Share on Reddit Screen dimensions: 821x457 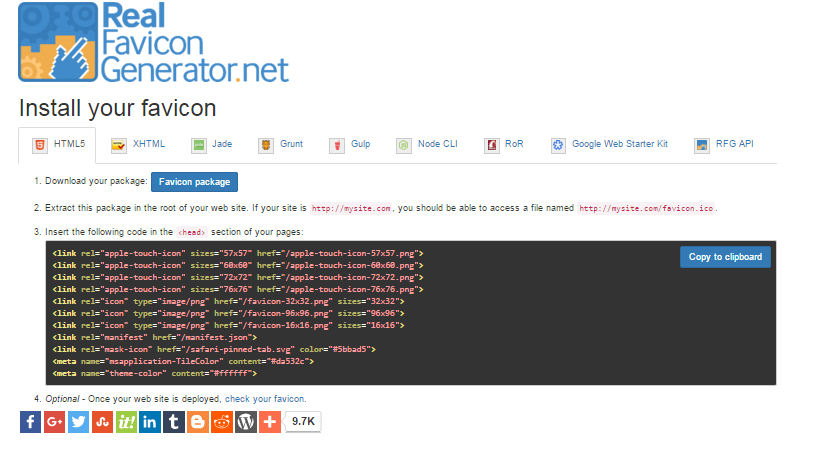[222, 422]
